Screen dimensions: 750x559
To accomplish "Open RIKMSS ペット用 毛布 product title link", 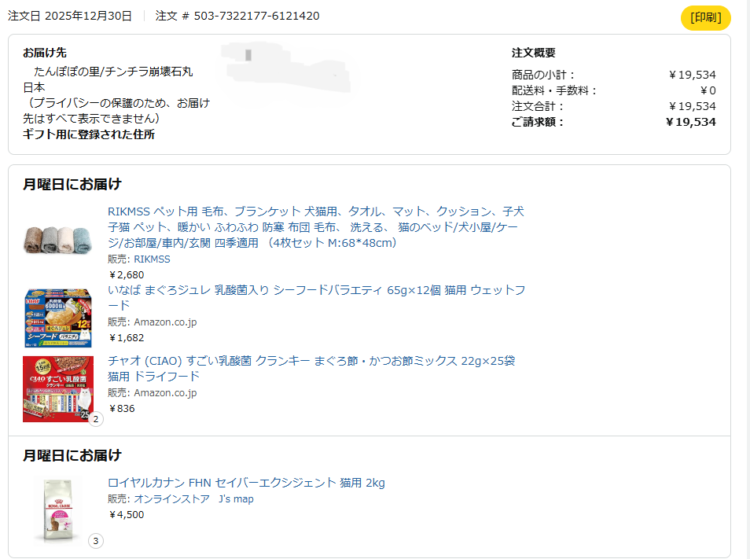I will [316, 227].
